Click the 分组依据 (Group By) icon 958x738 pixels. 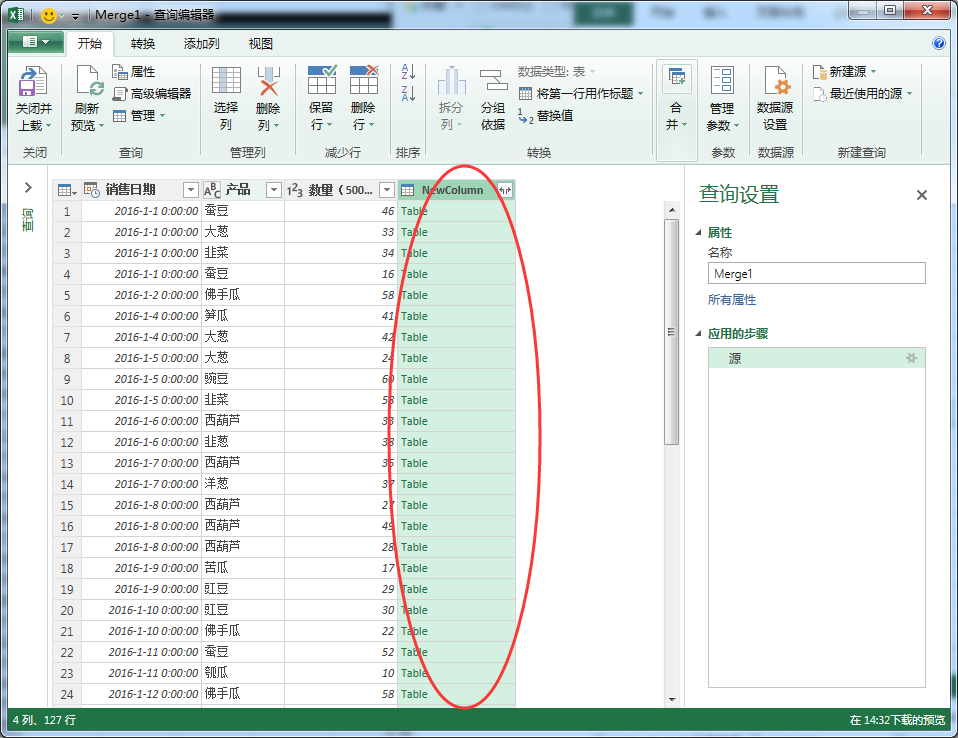point(493,81)
